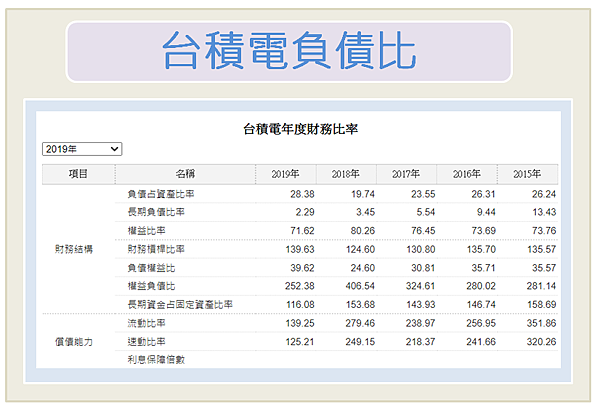
Task: Select the 2015年 column header
Action: tap(527, 174)
